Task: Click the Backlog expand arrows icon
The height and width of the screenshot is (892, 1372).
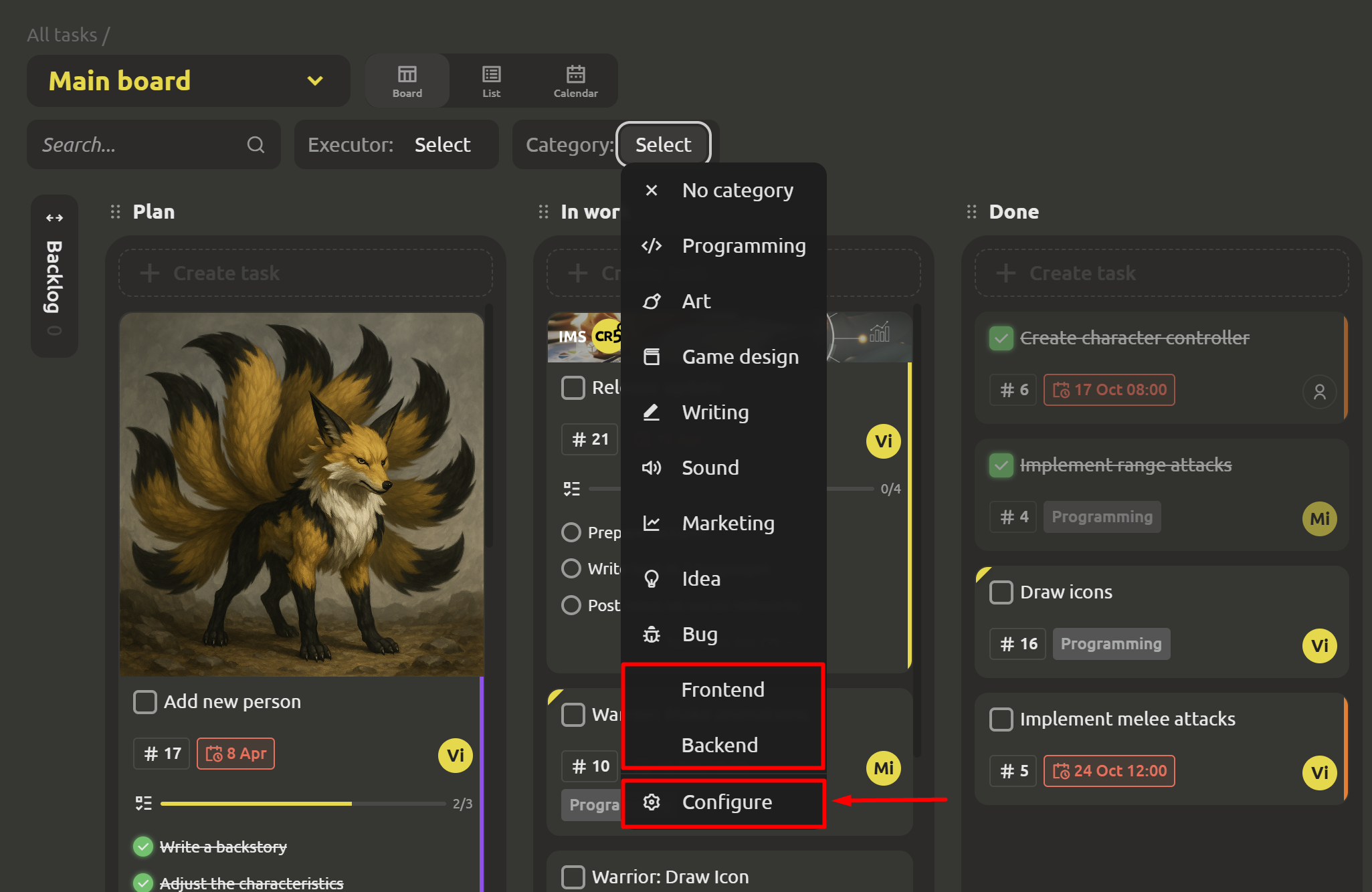Action: [55, 218]
